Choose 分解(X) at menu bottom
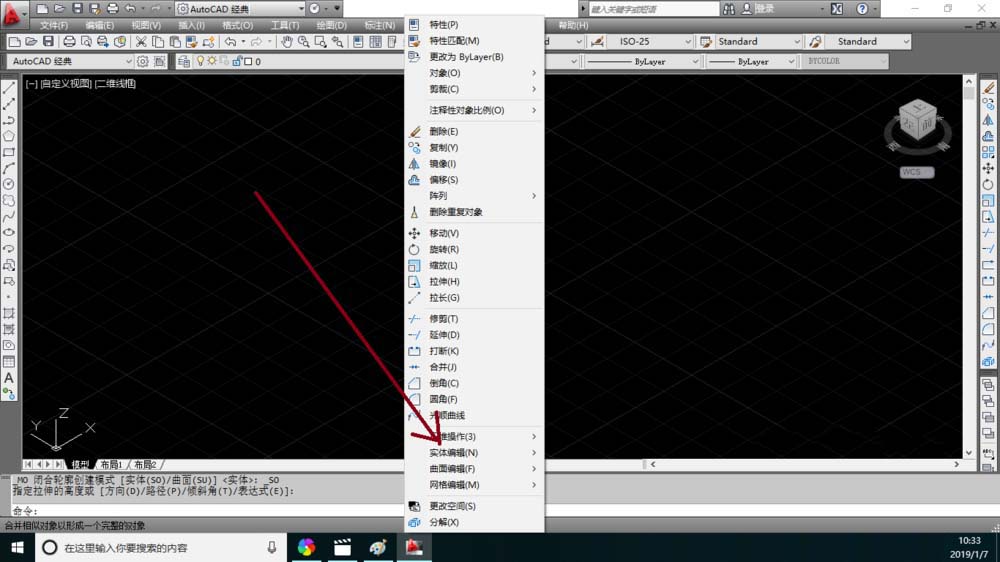 coord(474,522)
